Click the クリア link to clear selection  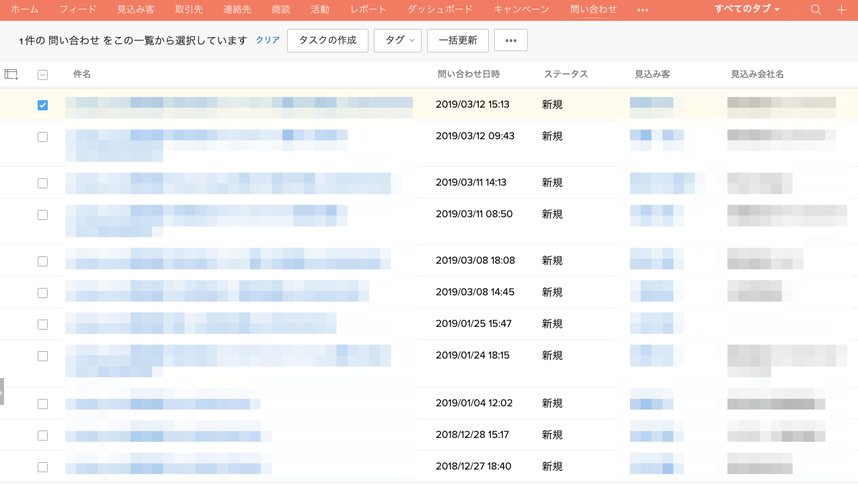click(x=268, y=41)
